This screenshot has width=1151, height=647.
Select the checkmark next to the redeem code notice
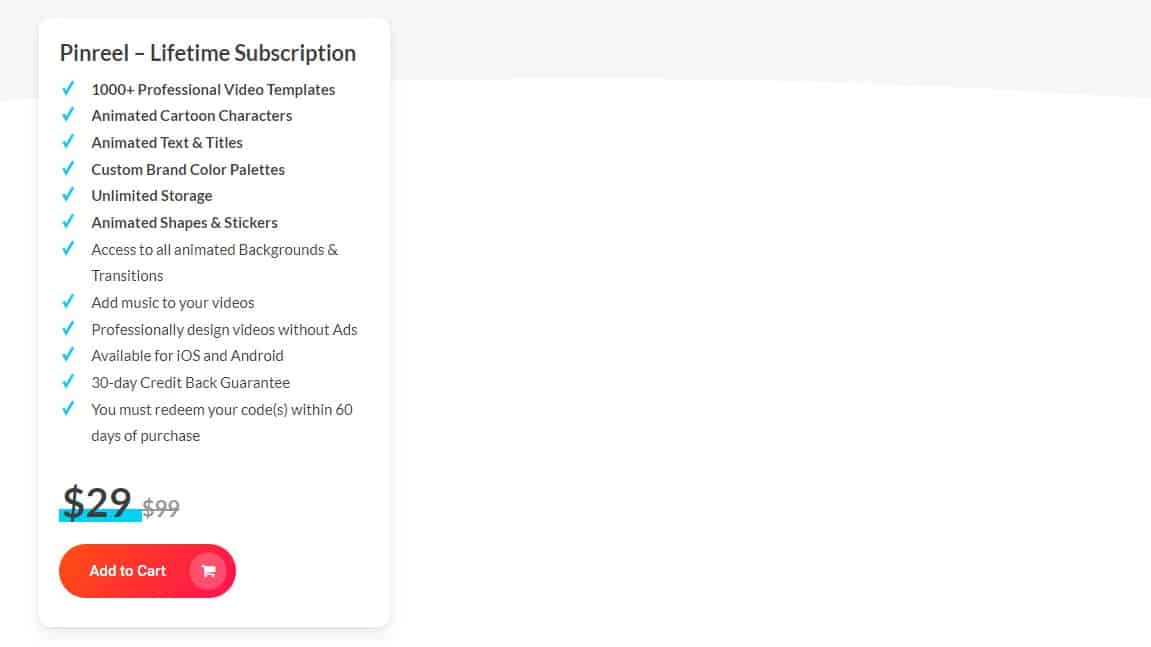coord(68,408)
